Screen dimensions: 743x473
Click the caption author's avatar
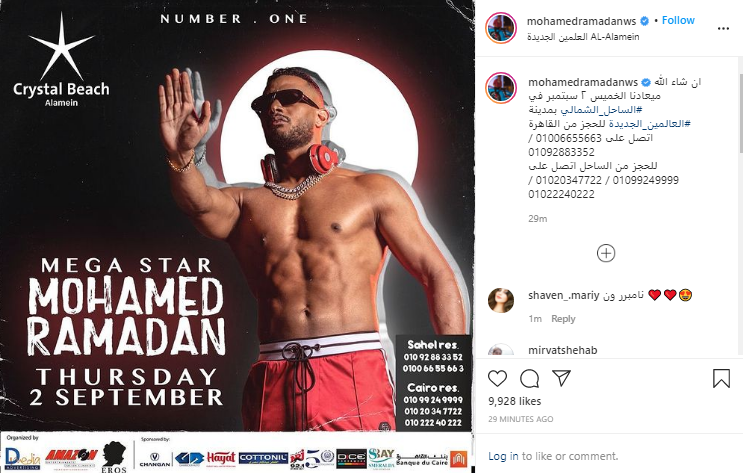(x=501, y=88)
